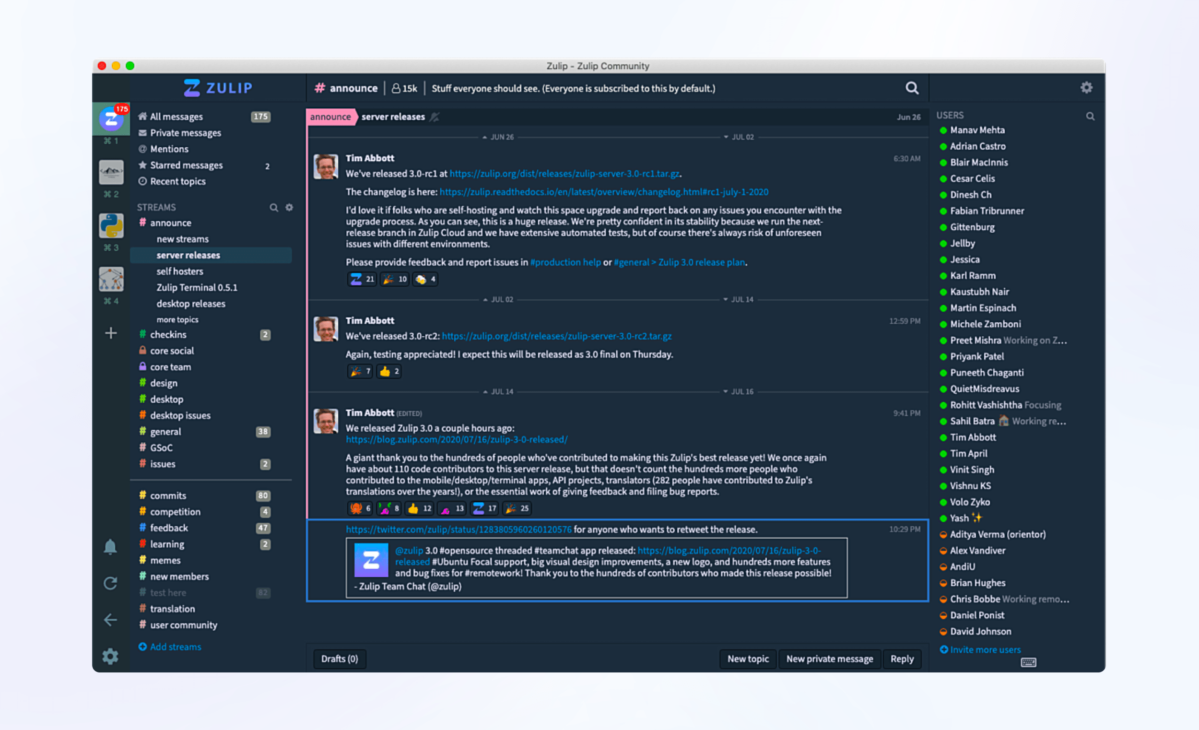Open Recent topics view

[x=177, y=181]
